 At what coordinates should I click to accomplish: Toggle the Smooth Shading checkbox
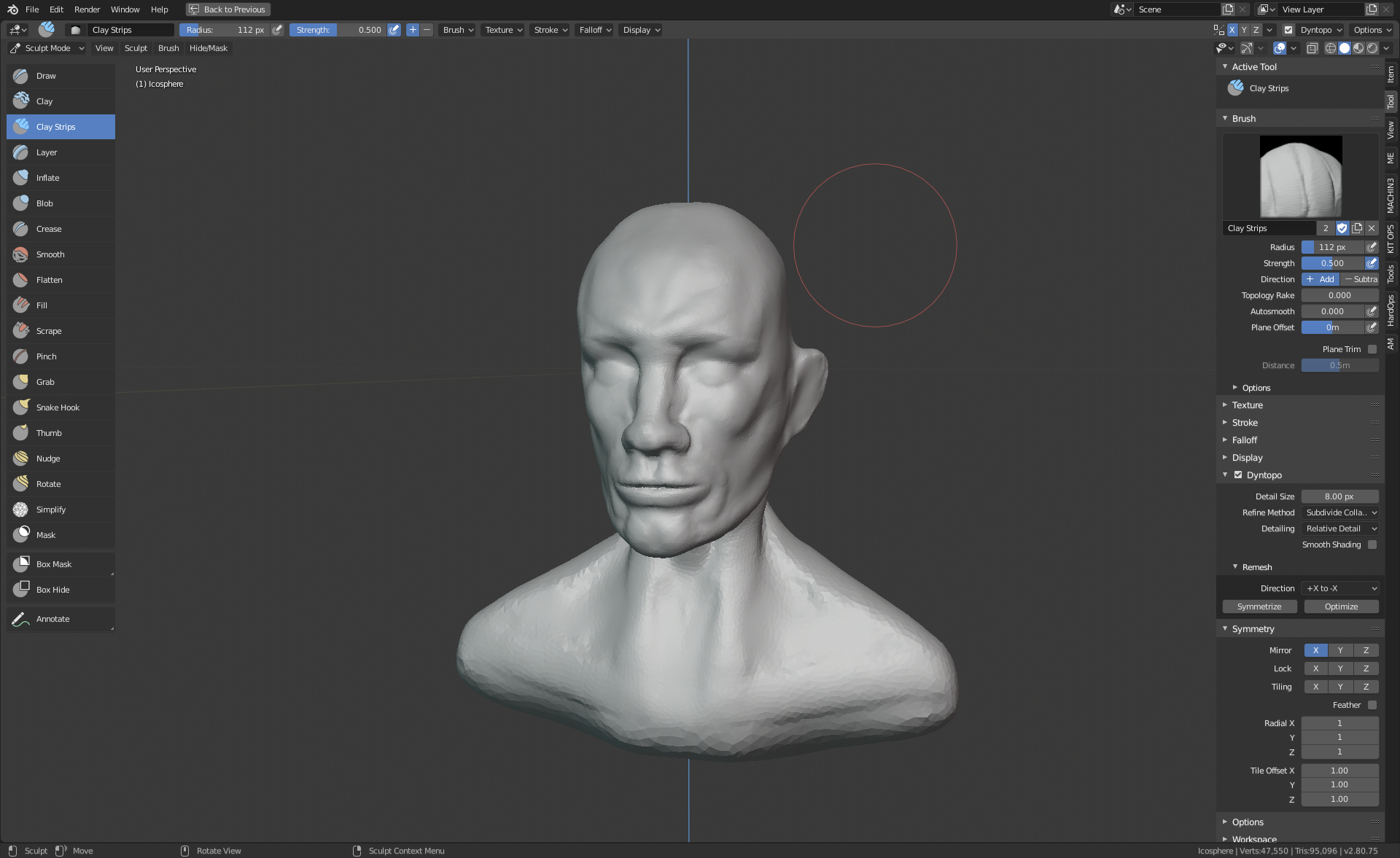tap(1372, 545)
